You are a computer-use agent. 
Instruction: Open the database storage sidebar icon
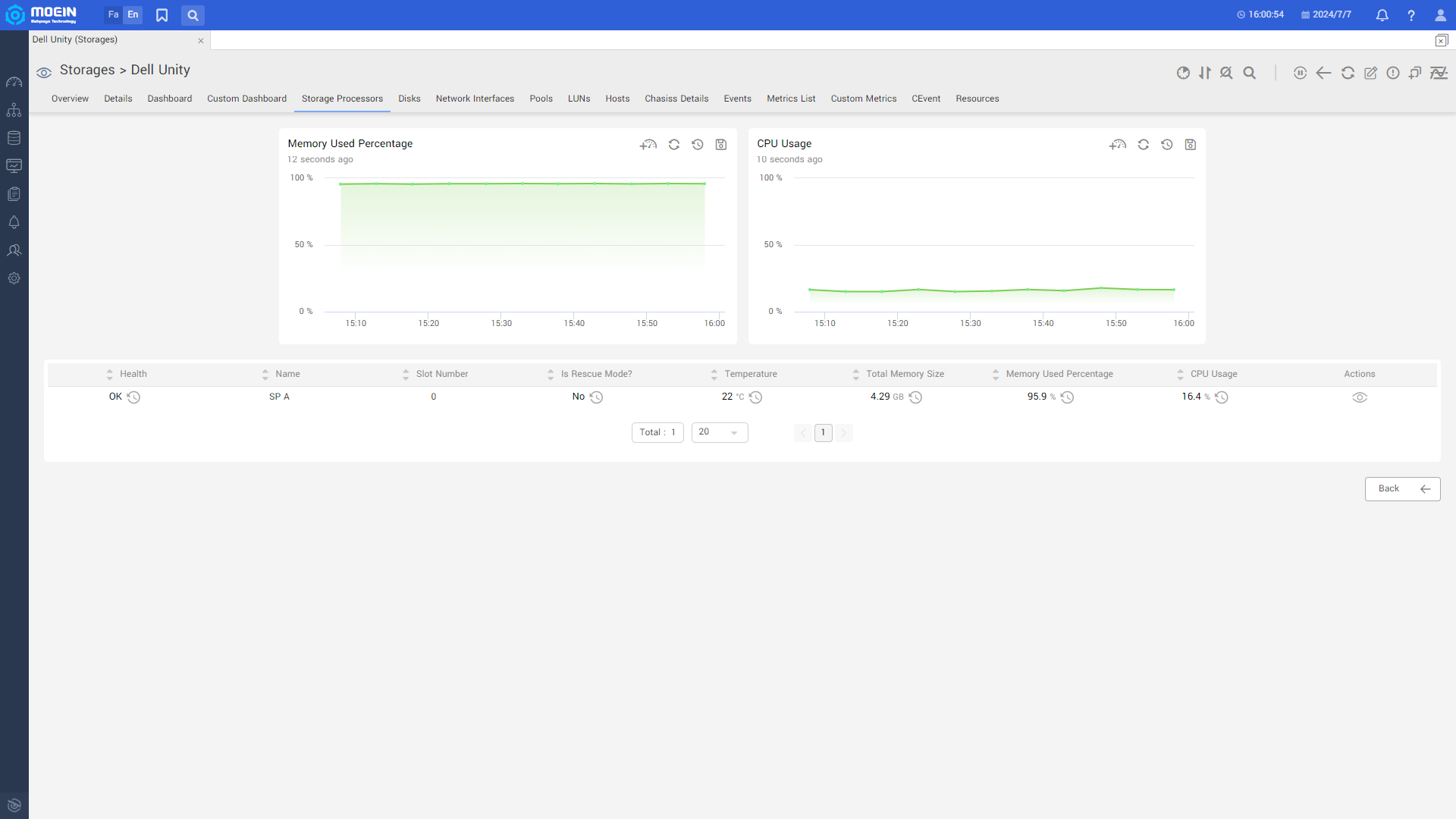tap(14, 138)
